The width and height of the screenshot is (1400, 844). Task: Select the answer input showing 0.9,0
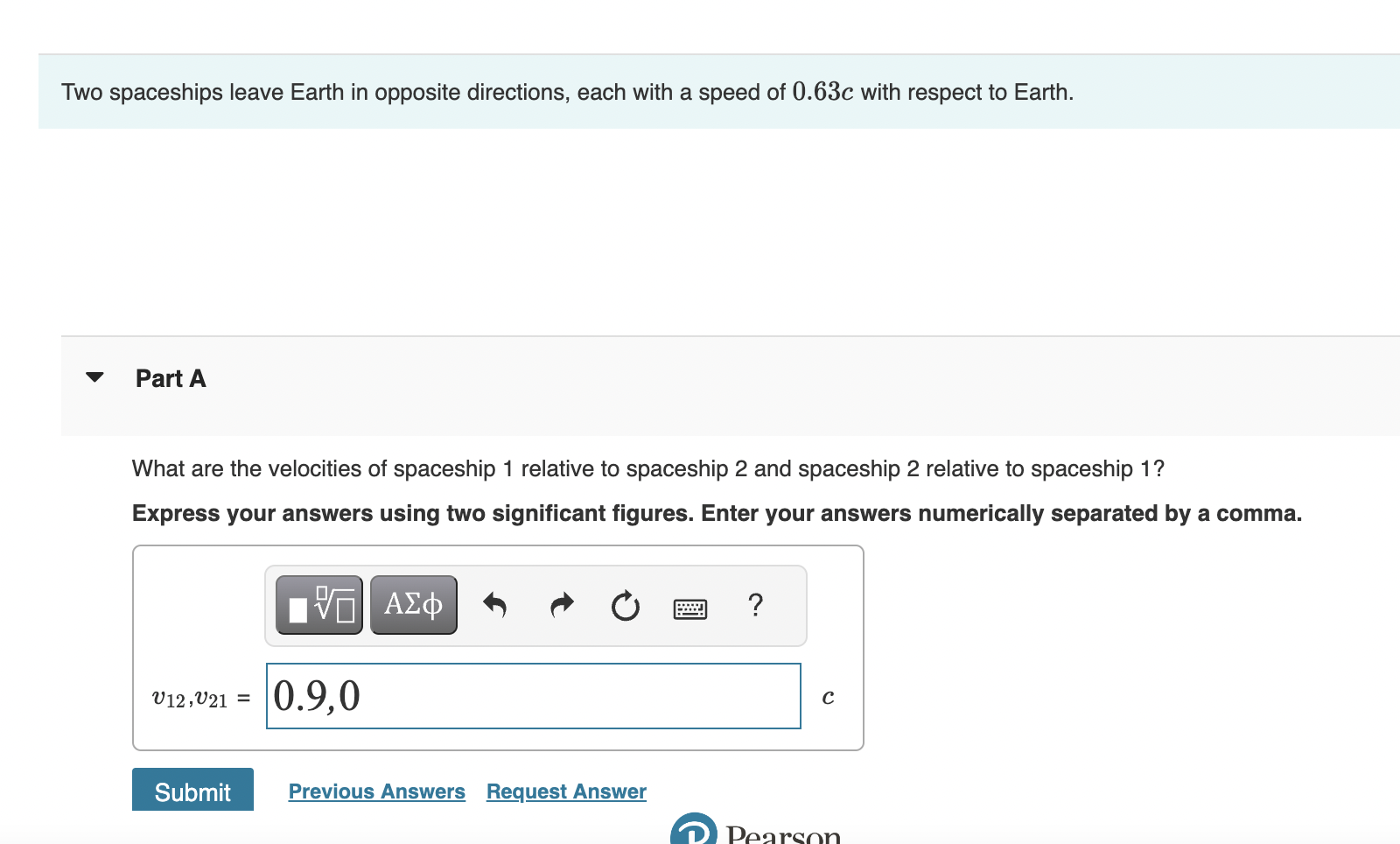(x=532, y=695)
